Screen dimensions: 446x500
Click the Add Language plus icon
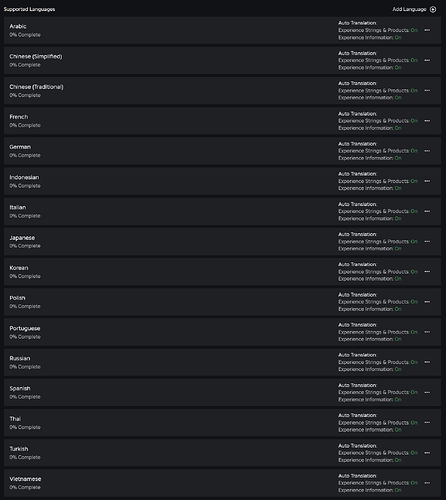pos(433,9)
